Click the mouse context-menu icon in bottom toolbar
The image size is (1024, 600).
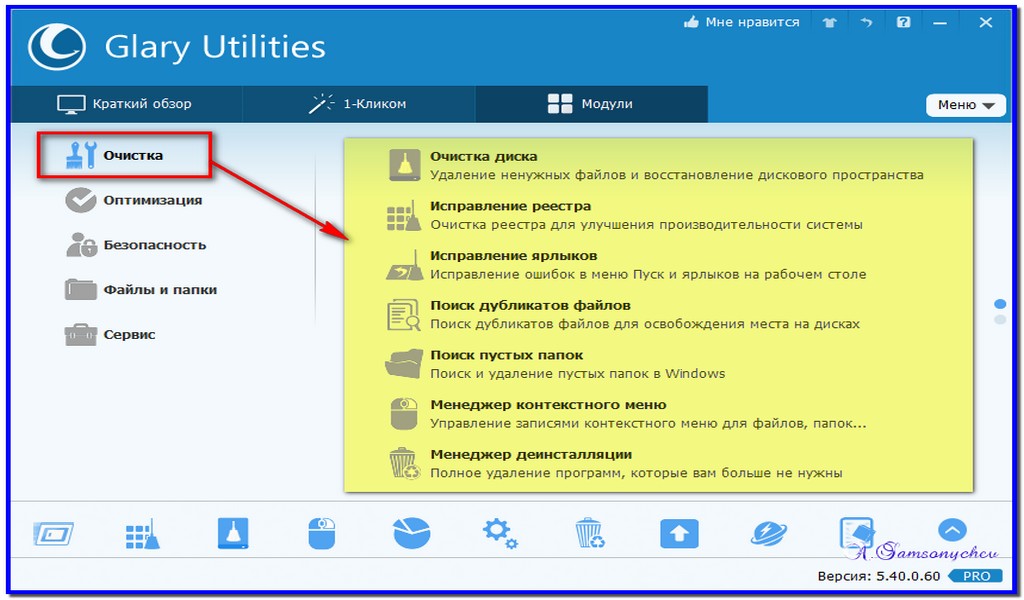[x=321, y=534]
